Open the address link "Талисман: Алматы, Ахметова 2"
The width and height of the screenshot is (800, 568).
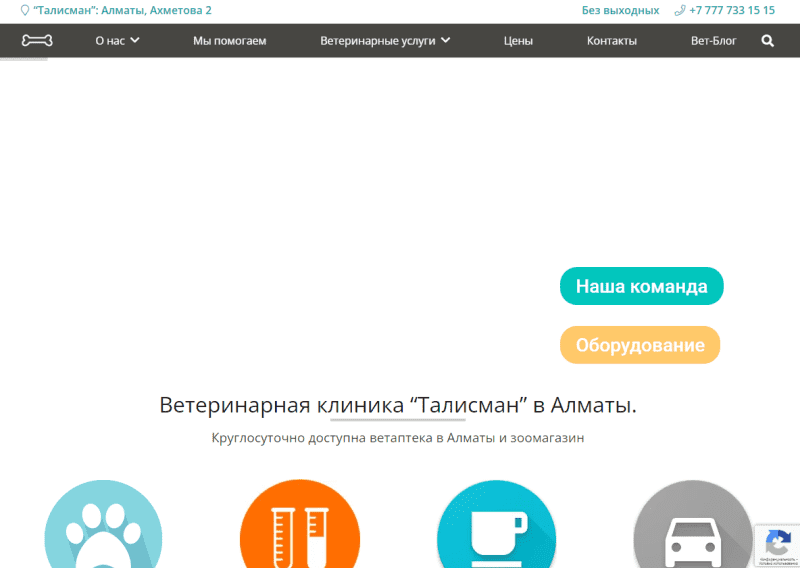[122, 10]
